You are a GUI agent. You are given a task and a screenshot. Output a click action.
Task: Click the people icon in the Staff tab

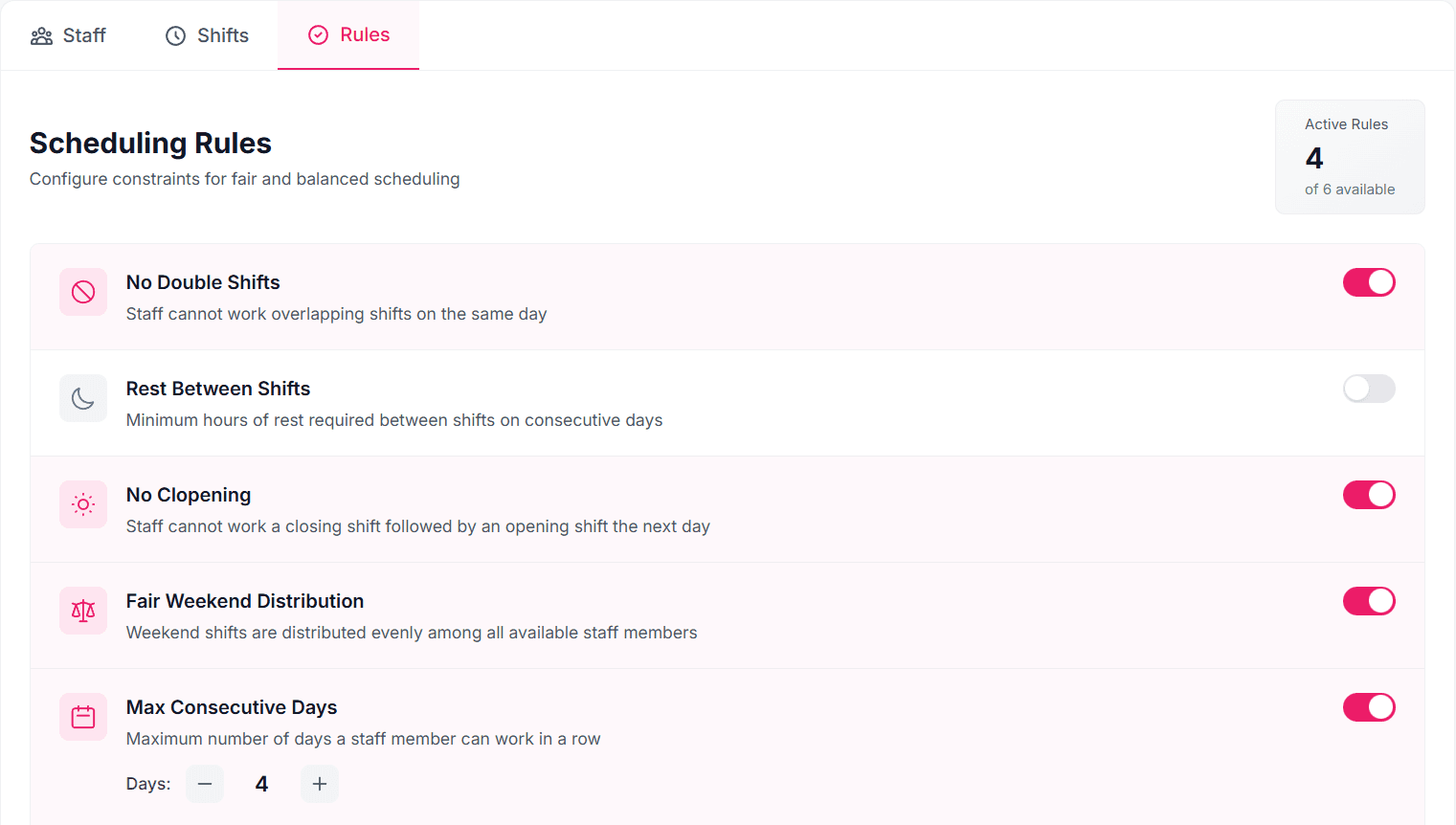tap(41, 36)
